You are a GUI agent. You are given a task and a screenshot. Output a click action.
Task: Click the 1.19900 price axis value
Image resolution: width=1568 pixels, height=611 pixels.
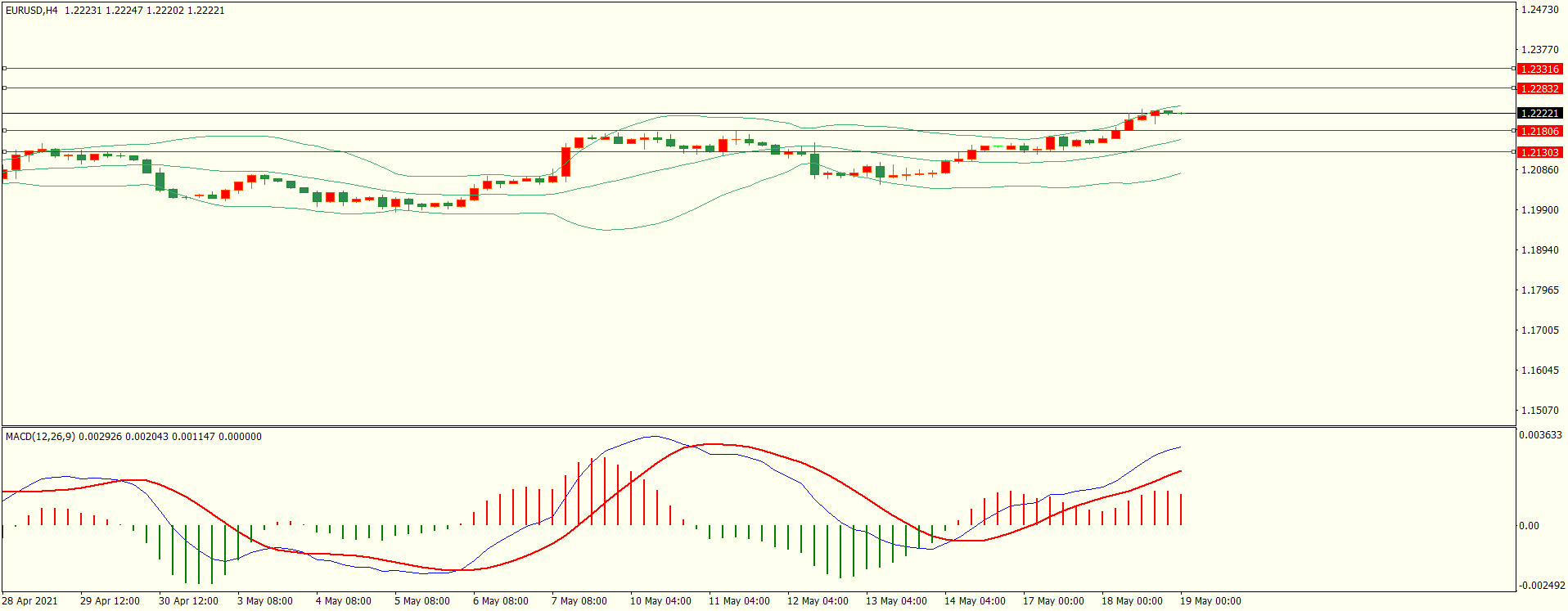click(x=1539, y=210)
